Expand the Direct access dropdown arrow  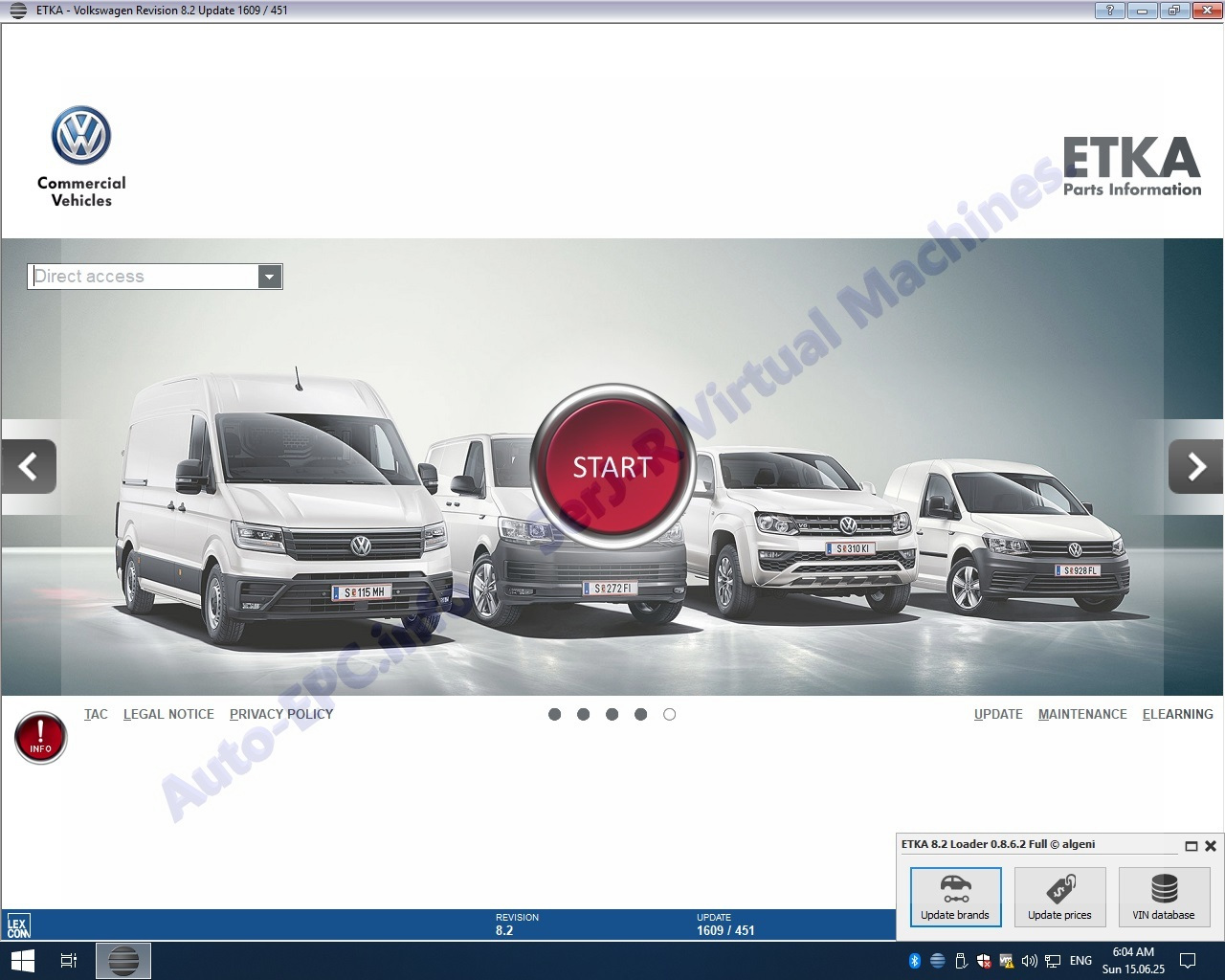pos(270,277)
